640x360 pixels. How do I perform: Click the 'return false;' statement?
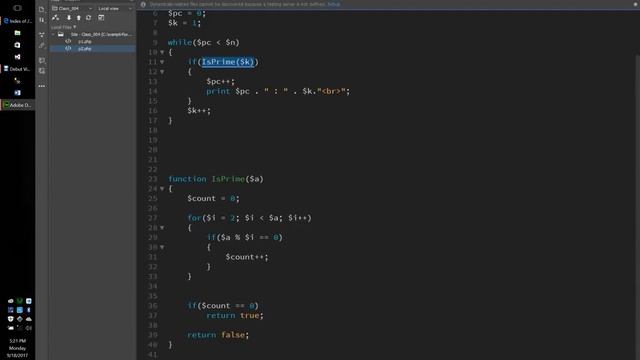[x=218, y=335]
